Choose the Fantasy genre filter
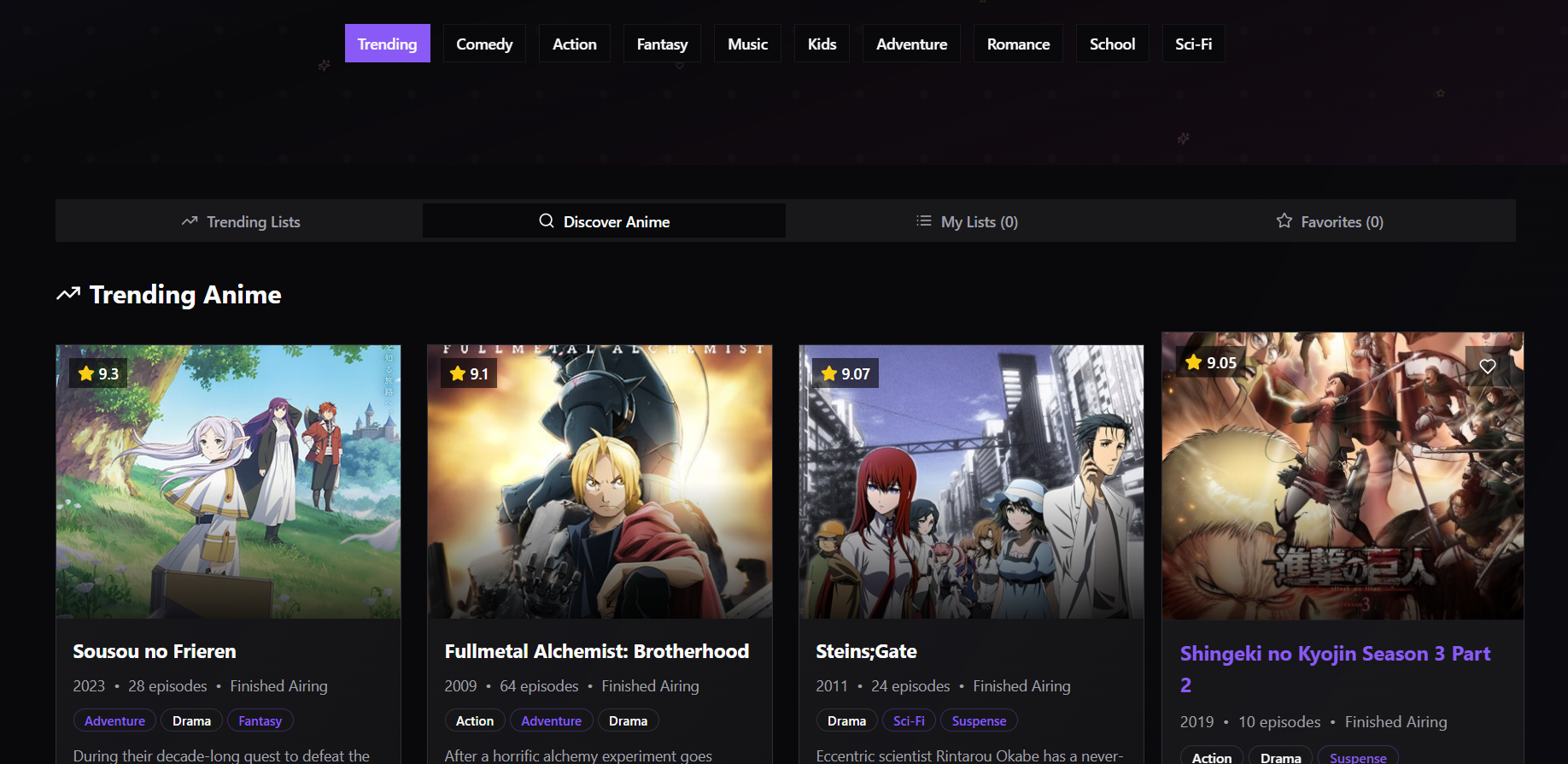 (x=662, y=44)
